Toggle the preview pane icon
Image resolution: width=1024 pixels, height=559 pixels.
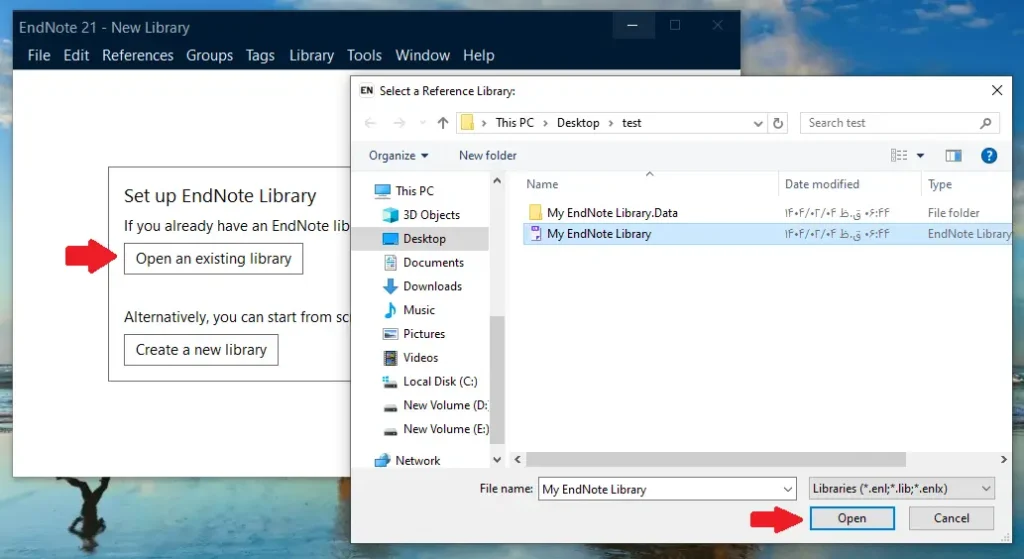click(x=953, y=155)
